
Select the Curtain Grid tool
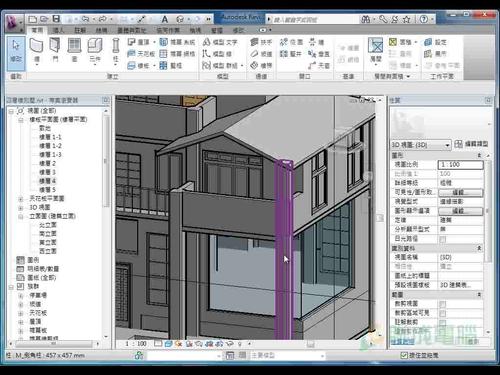tap(177, 54)
